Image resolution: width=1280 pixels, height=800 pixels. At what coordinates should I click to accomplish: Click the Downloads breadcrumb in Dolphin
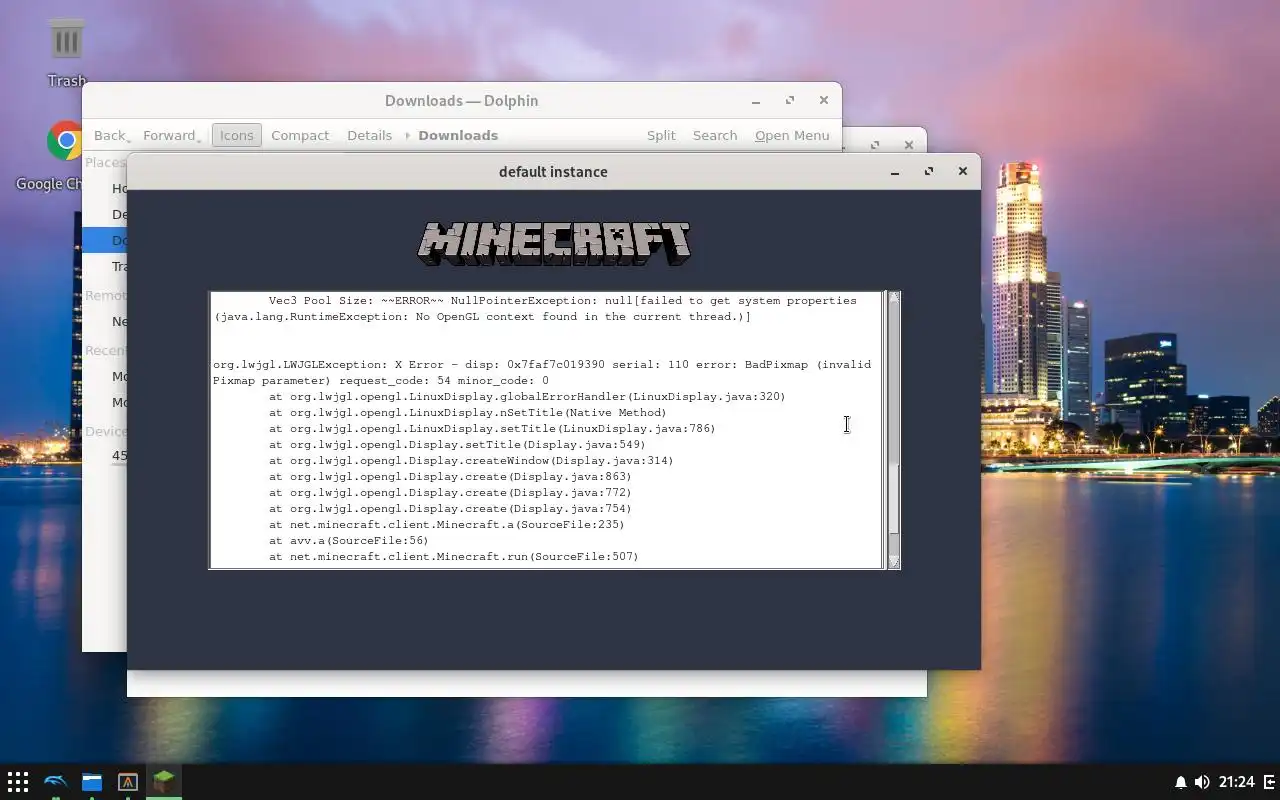click(x=458, y=135)
